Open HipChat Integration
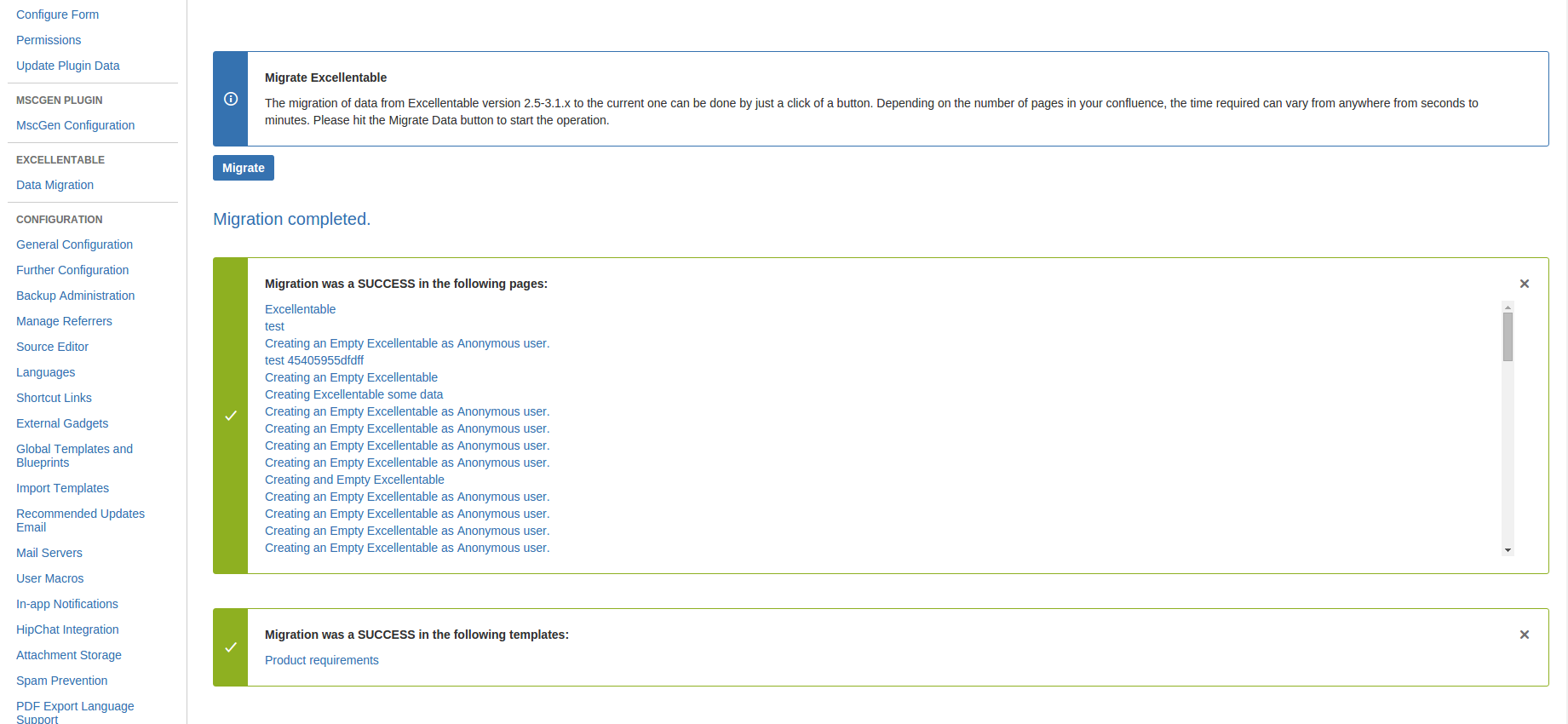Image resolution: width=1568 pixels, height=724 pixels. (67, 629)
